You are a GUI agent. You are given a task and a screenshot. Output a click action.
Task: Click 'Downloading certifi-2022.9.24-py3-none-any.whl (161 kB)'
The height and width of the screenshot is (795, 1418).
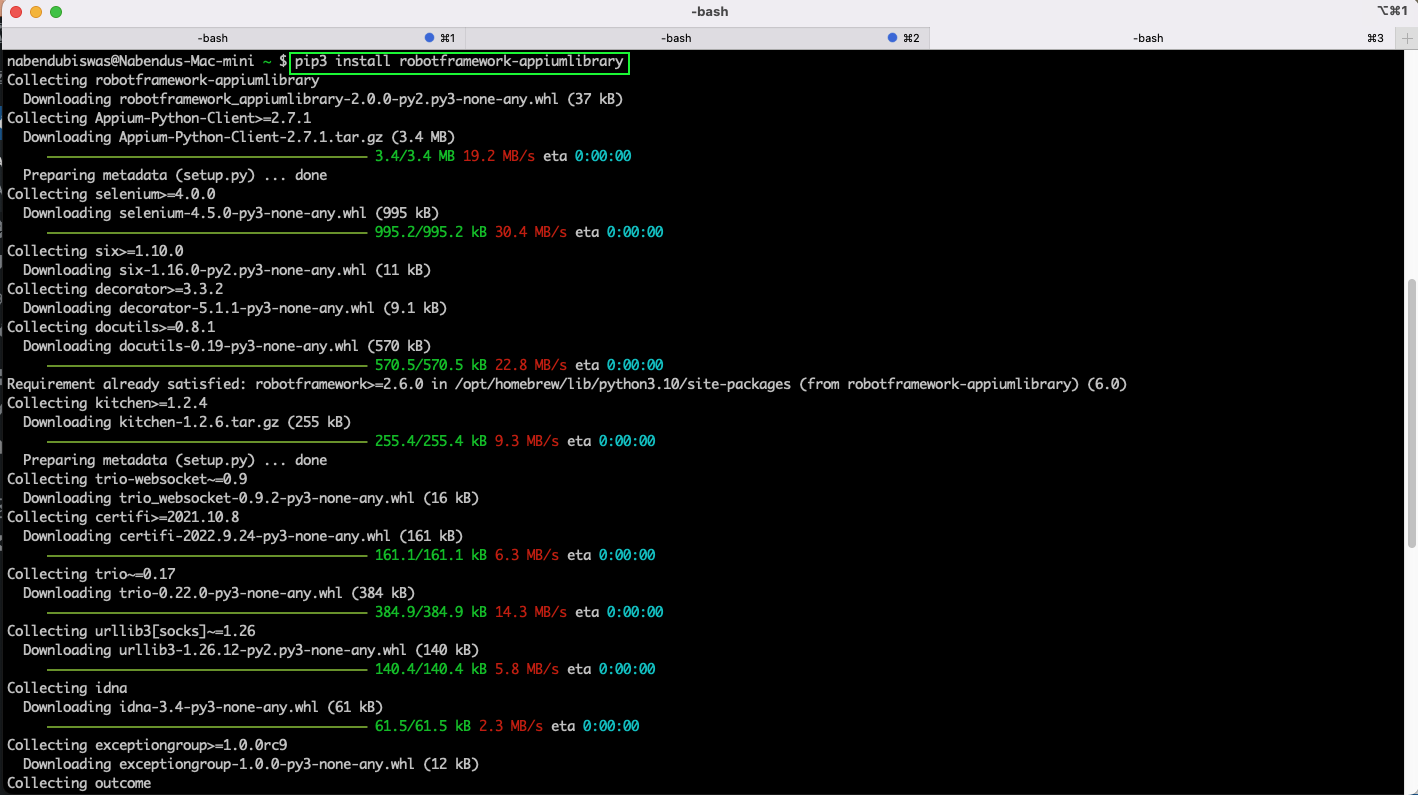[243, 536]
